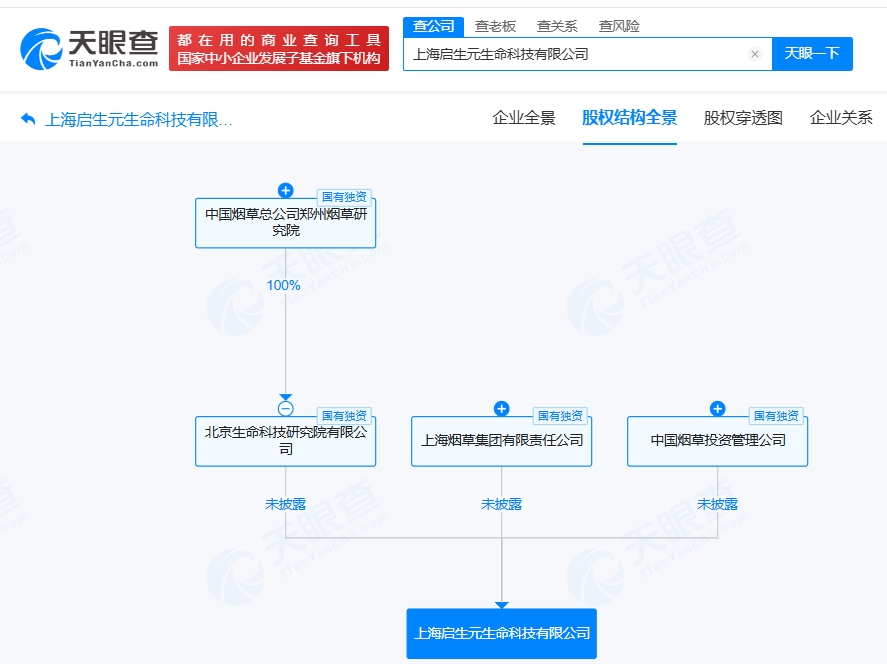The height and width of the screenshot is (664, 887).
Task: Click the clear (×) icon in the search box
Action: click(755, 54)
